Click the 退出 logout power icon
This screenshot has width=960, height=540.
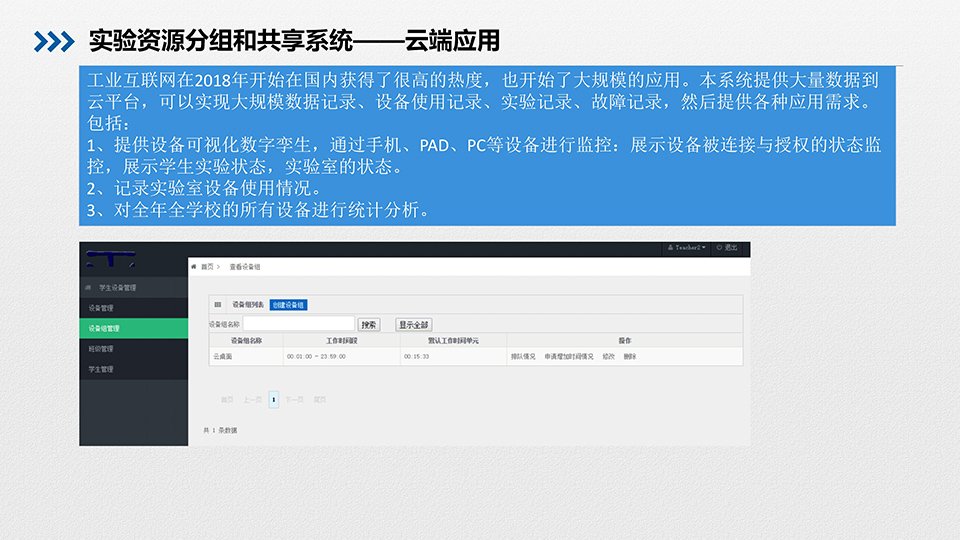(719, 247)
